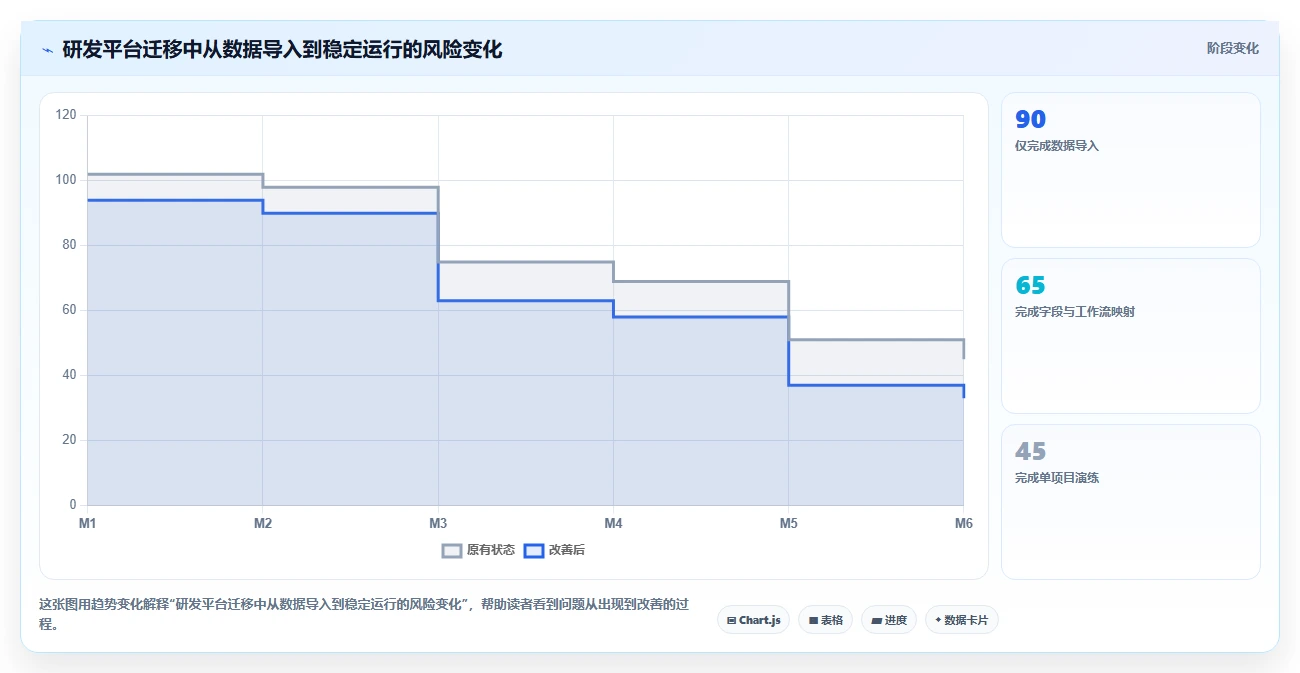Click the teal number 65
The width and height of the screenshot is (1300, 673).
click(x=1030, y=286)
